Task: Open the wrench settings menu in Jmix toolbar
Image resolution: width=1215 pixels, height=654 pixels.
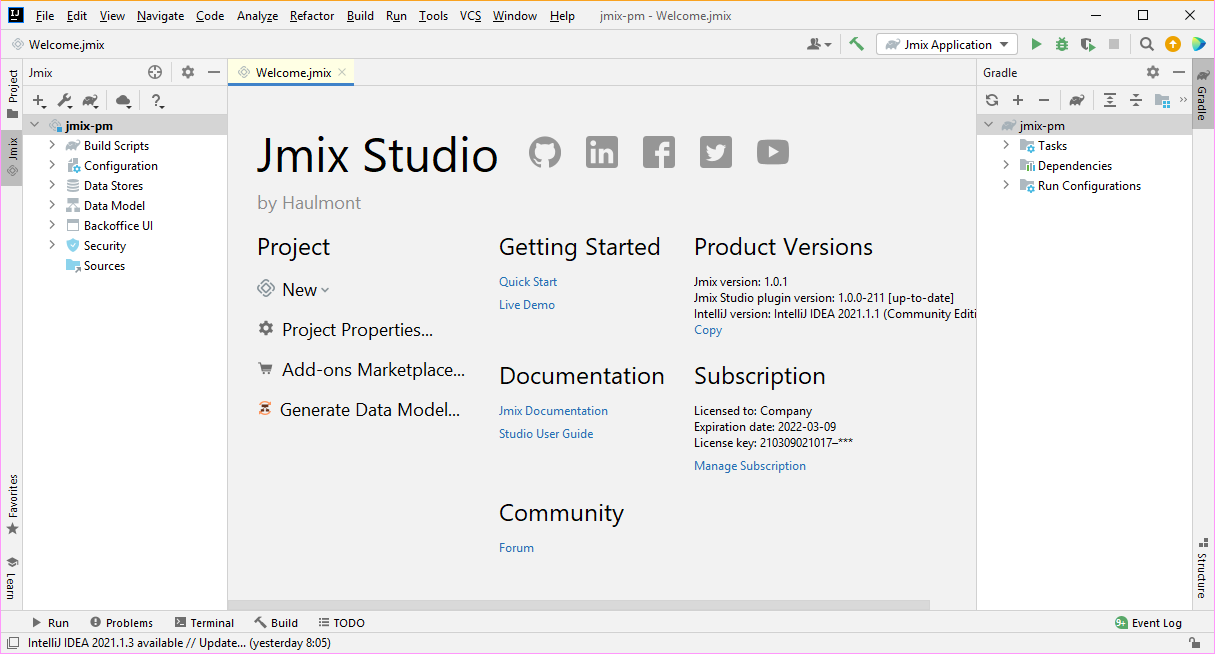Action: click(x=65, y=101)
